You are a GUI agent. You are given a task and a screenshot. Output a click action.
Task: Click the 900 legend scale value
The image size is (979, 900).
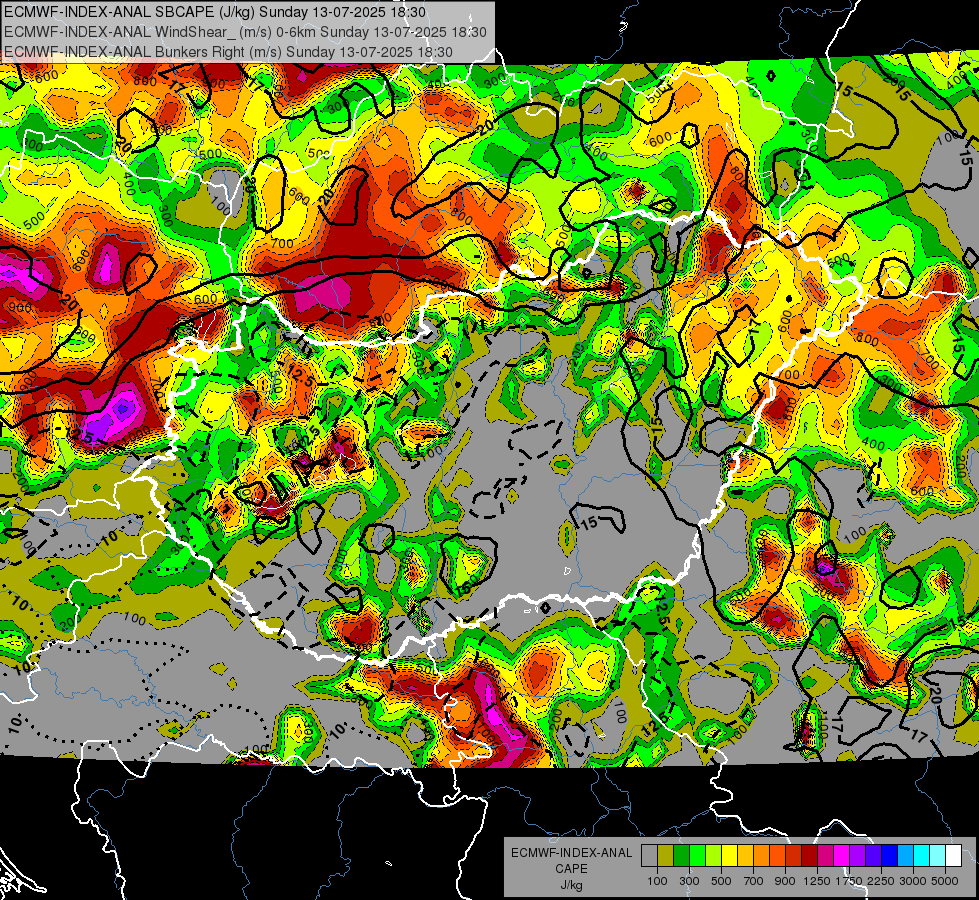(785, 881)
